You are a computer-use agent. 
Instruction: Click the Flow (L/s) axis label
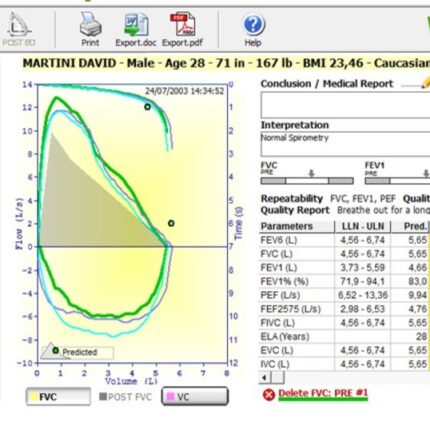pyautogui.click(x=20, y=224)
